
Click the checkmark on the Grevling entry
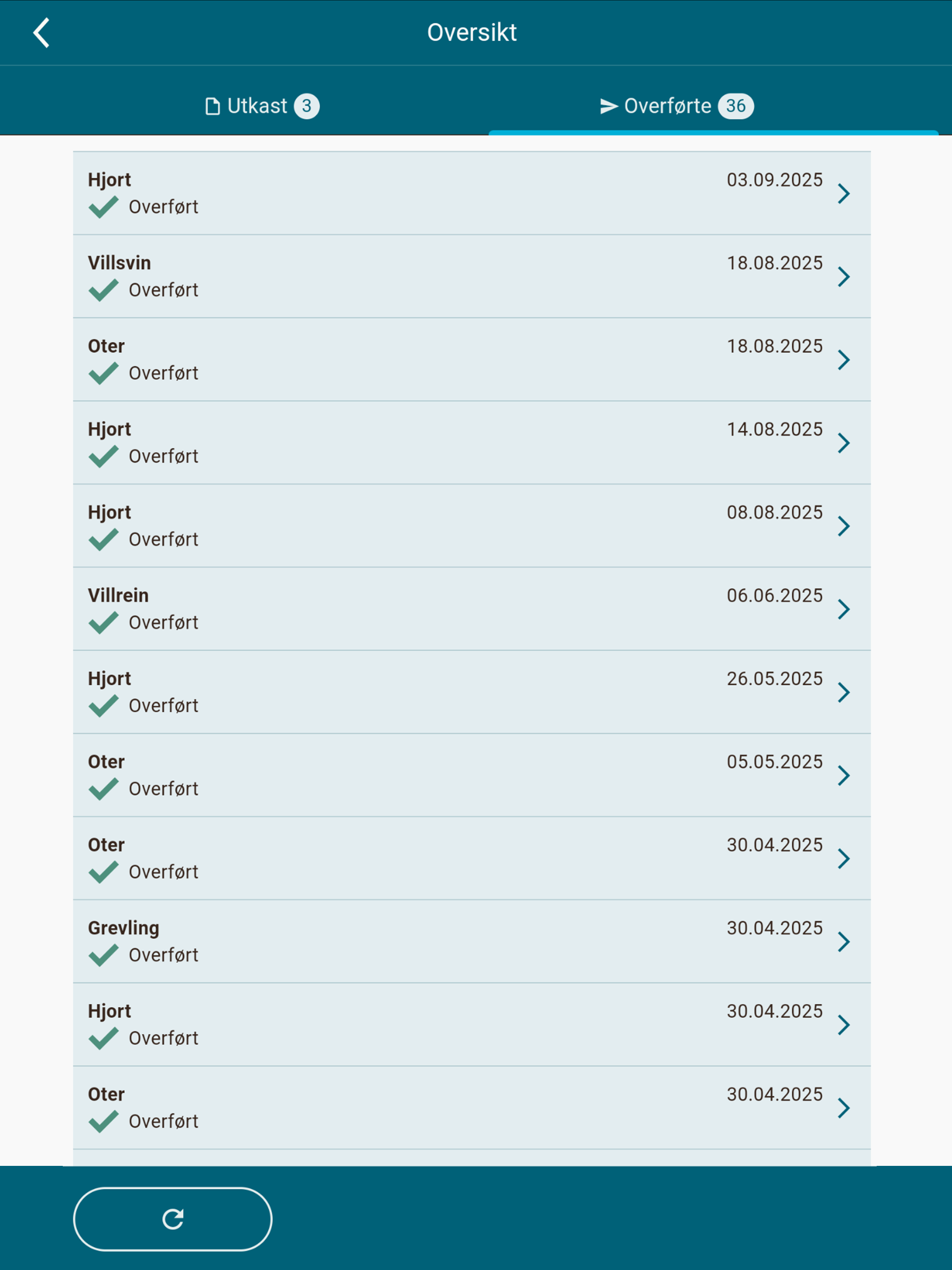(103, 955)
